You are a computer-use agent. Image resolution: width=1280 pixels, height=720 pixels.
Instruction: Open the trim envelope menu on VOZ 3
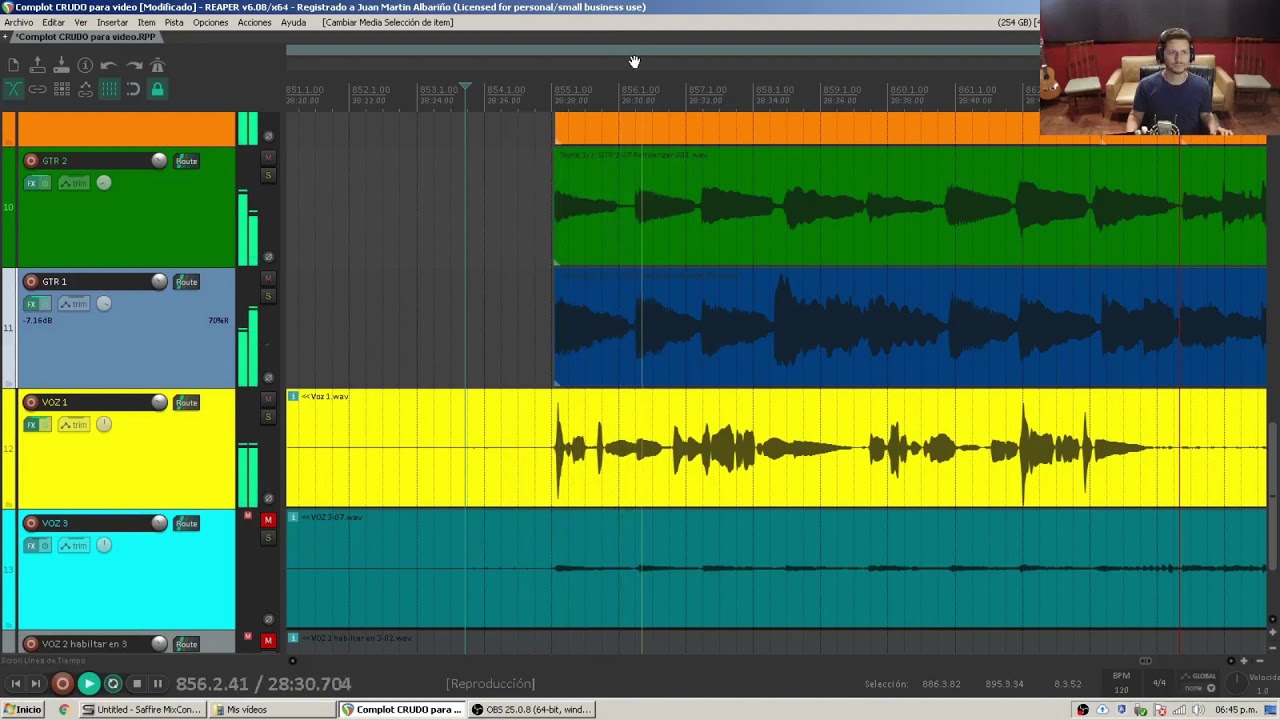pos(73,546)
